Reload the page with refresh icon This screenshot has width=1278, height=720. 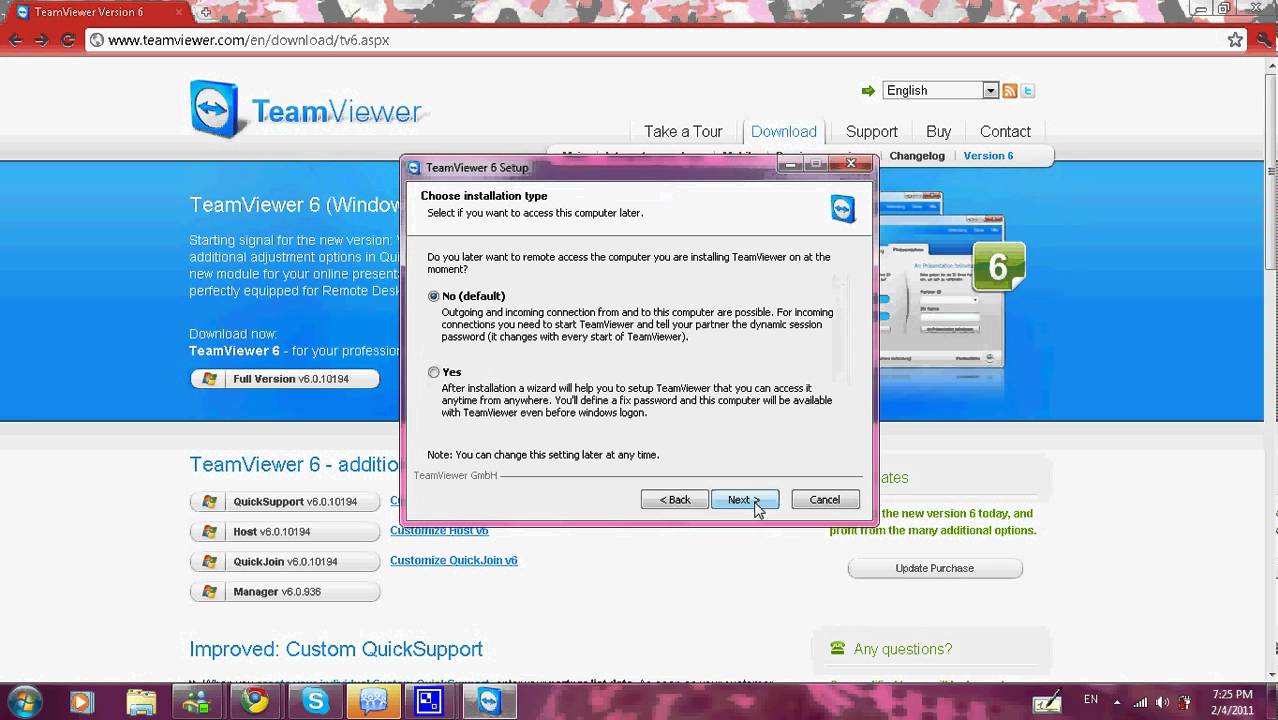68,40
